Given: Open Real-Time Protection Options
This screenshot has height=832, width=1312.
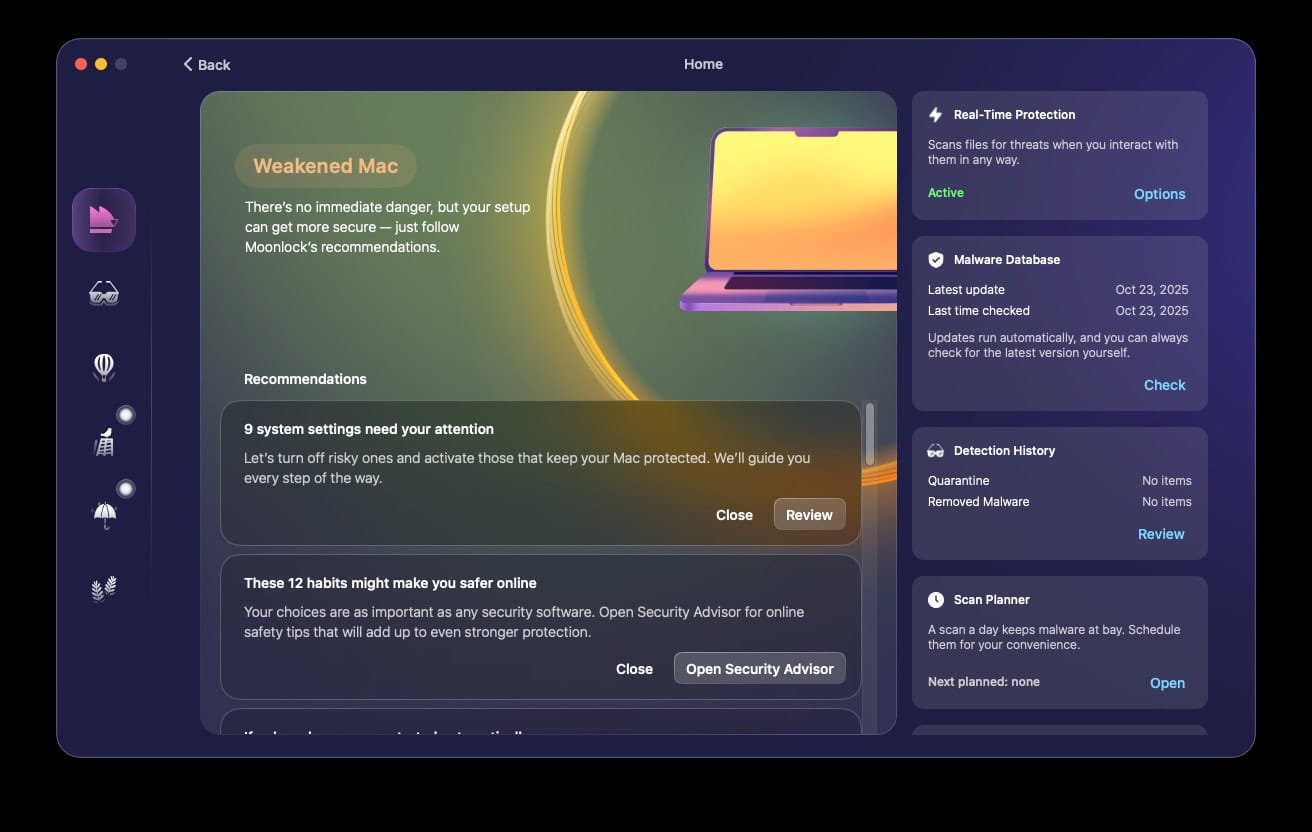Looking at the screenshot, I should (1159, 194).
